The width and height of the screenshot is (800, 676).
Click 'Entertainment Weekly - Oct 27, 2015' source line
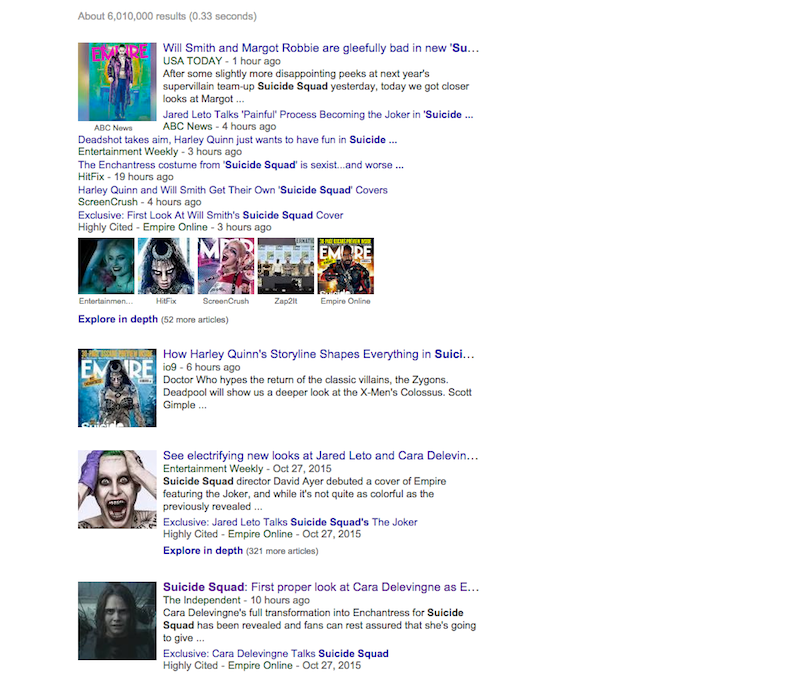[x=247, y=469]
